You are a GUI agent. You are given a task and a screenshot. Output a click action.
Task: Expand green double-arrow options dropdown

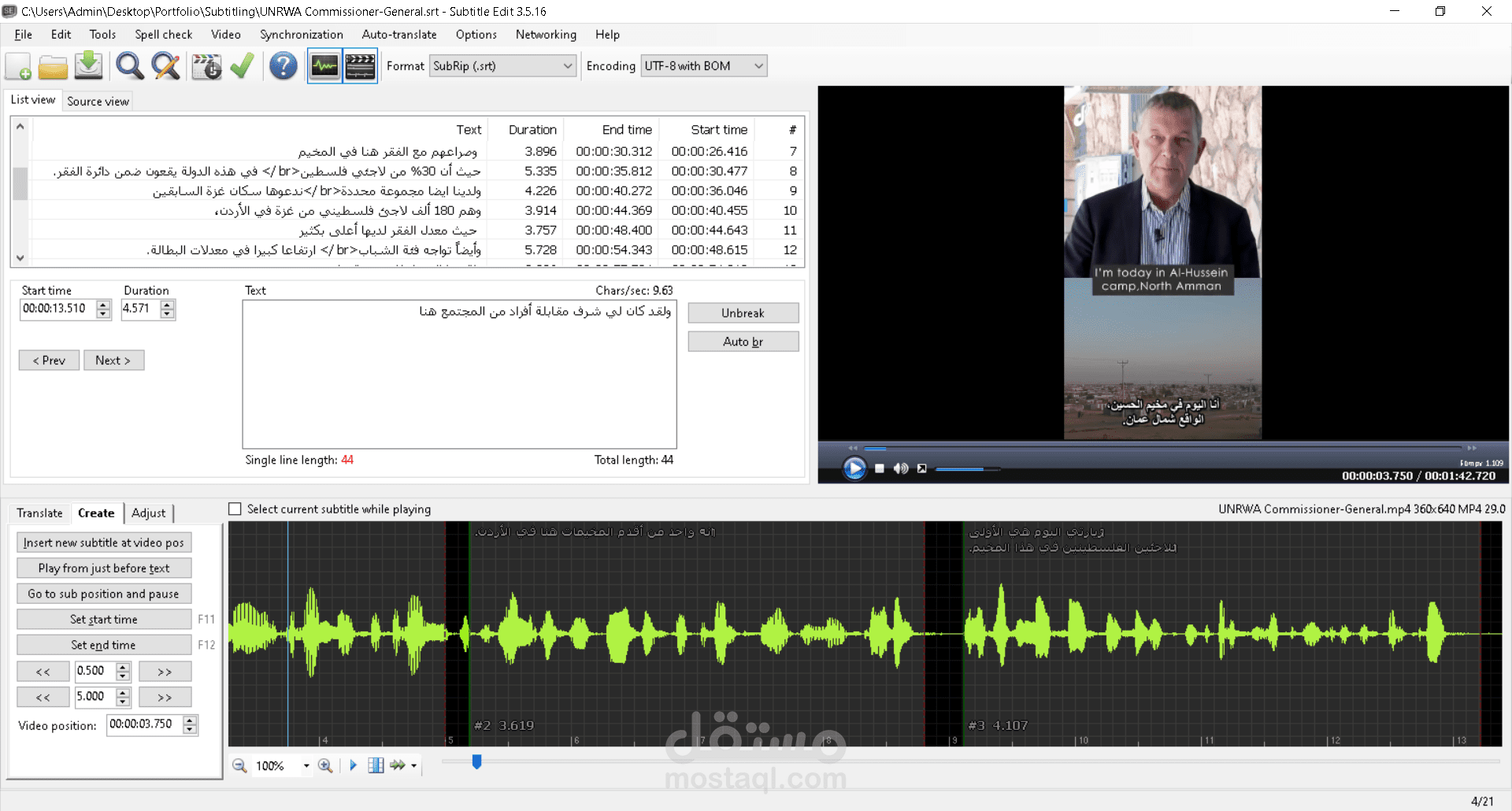tap(414, 765)
